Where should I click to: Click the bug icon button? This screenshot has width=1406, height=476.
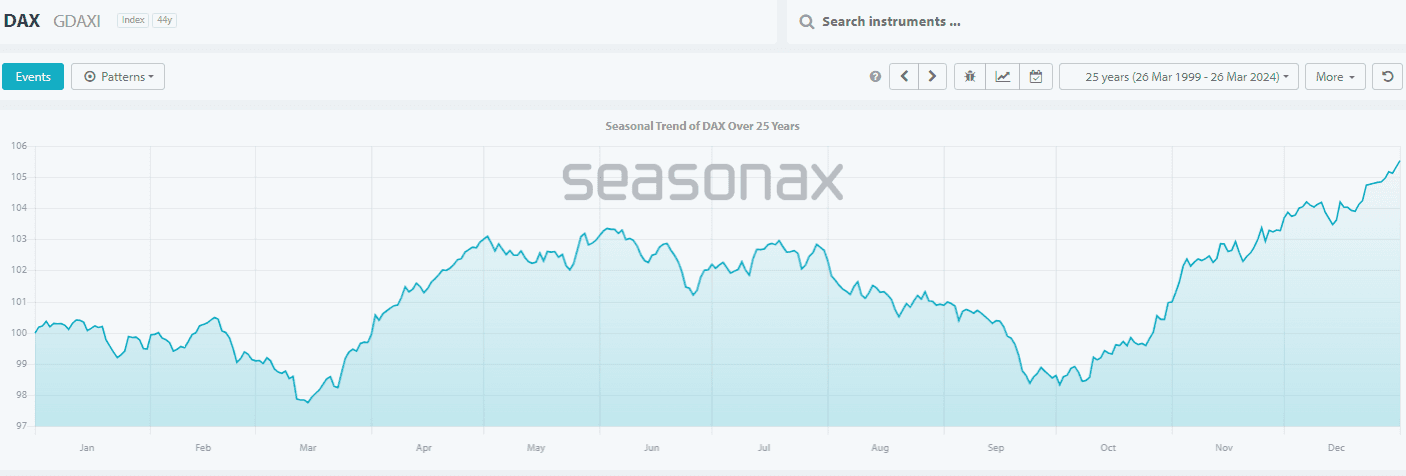point(970,77)
